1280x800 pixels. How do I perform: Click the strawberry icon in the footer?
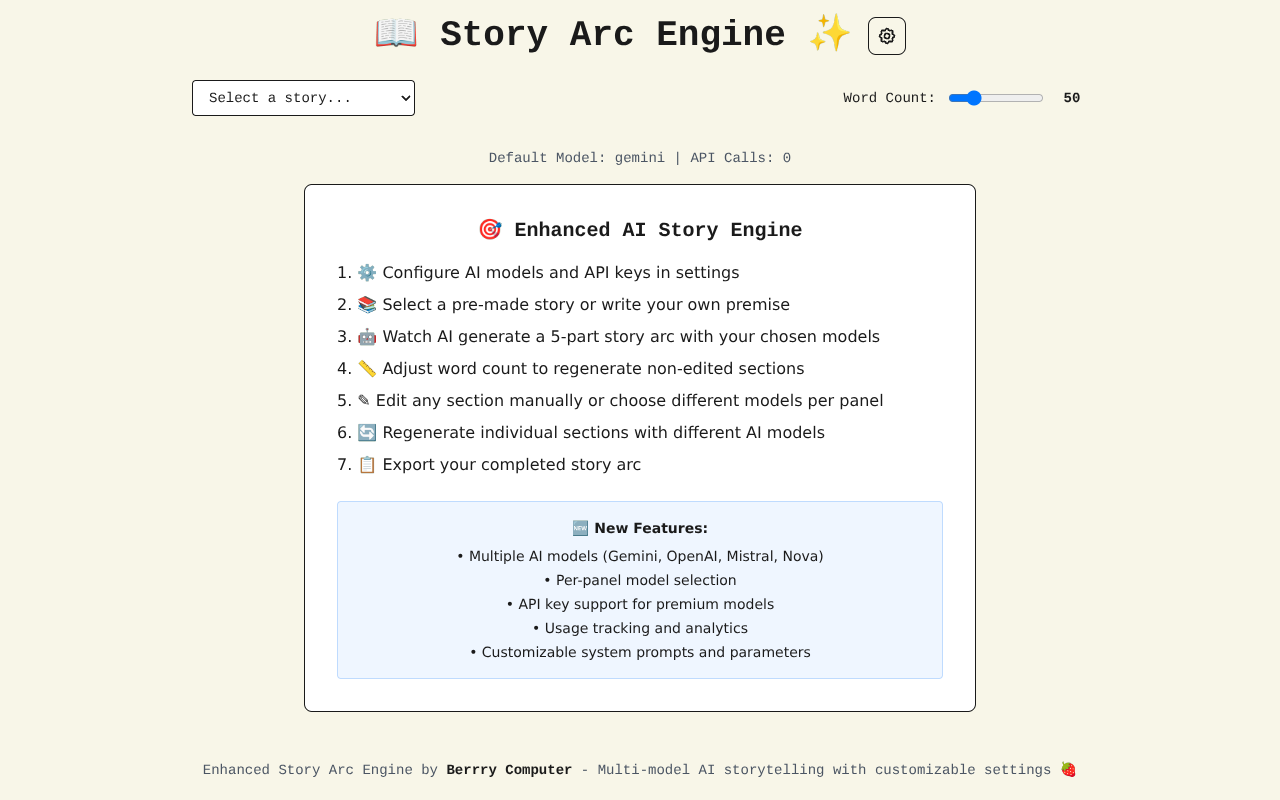(x=1068, y=768)
